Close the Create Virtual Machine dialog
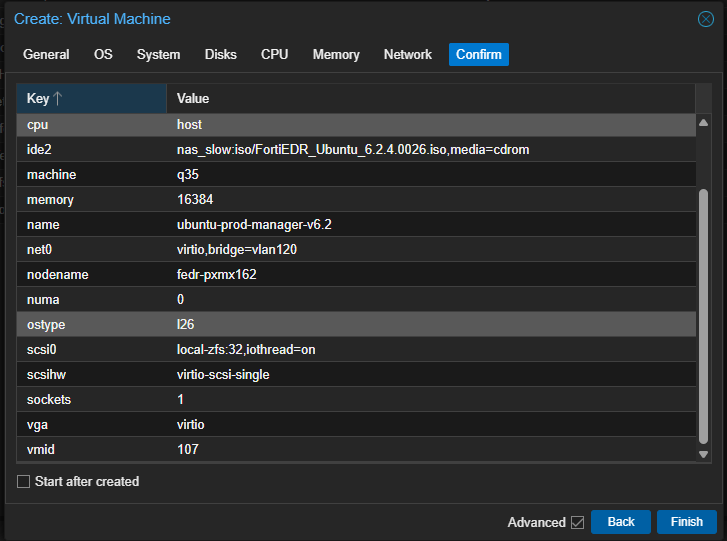This screenshot has width=727, height=541. tap(705, 19)
